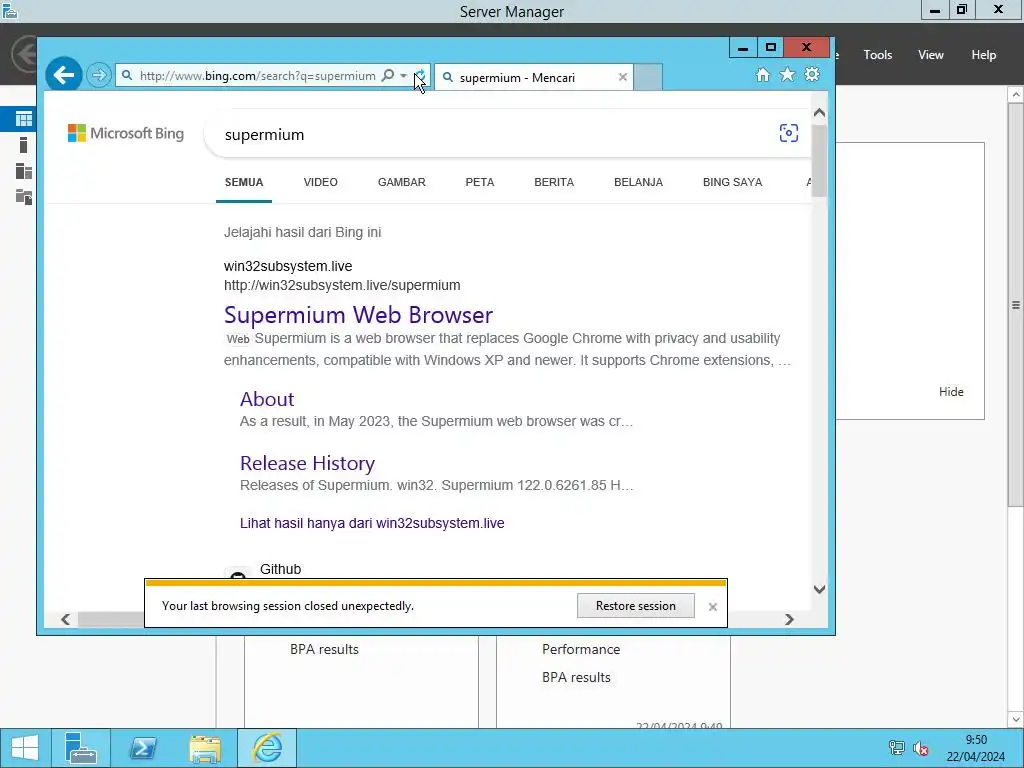
Task: Click the Microsoft Bing logo
Action: click(126, 133)
